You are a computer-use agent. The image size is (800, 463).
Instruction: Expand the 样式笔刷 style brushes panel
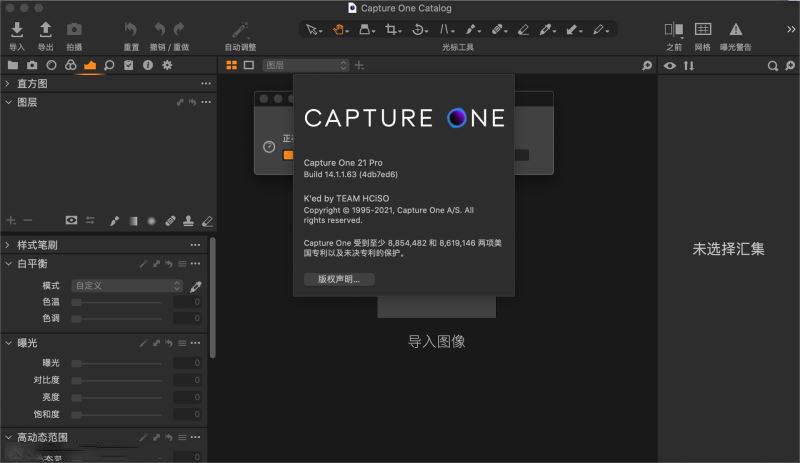(x=8, y=245)
